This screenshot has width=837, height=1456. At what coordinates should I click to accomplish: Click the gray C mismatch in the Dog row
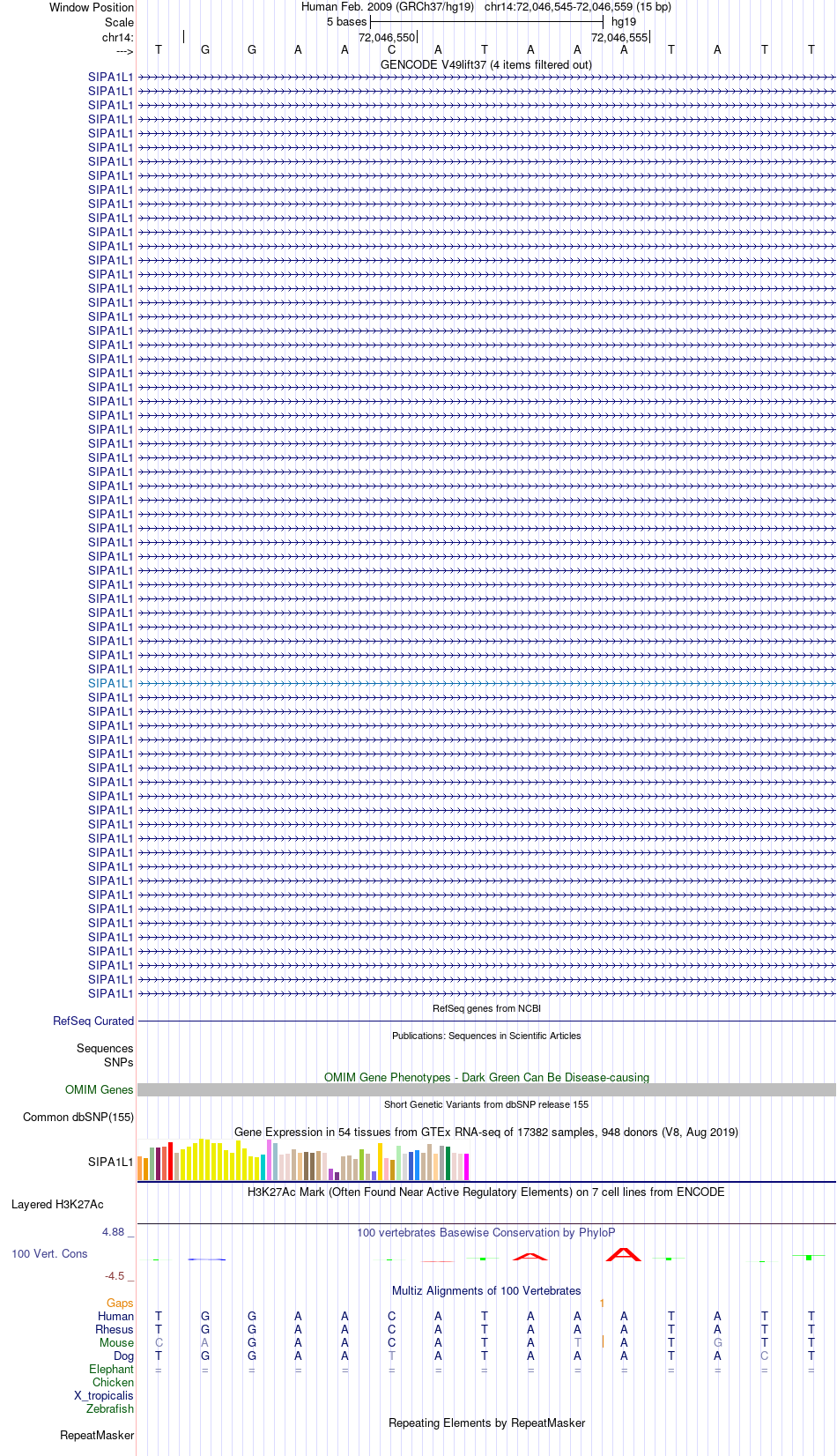[764, 1356]
